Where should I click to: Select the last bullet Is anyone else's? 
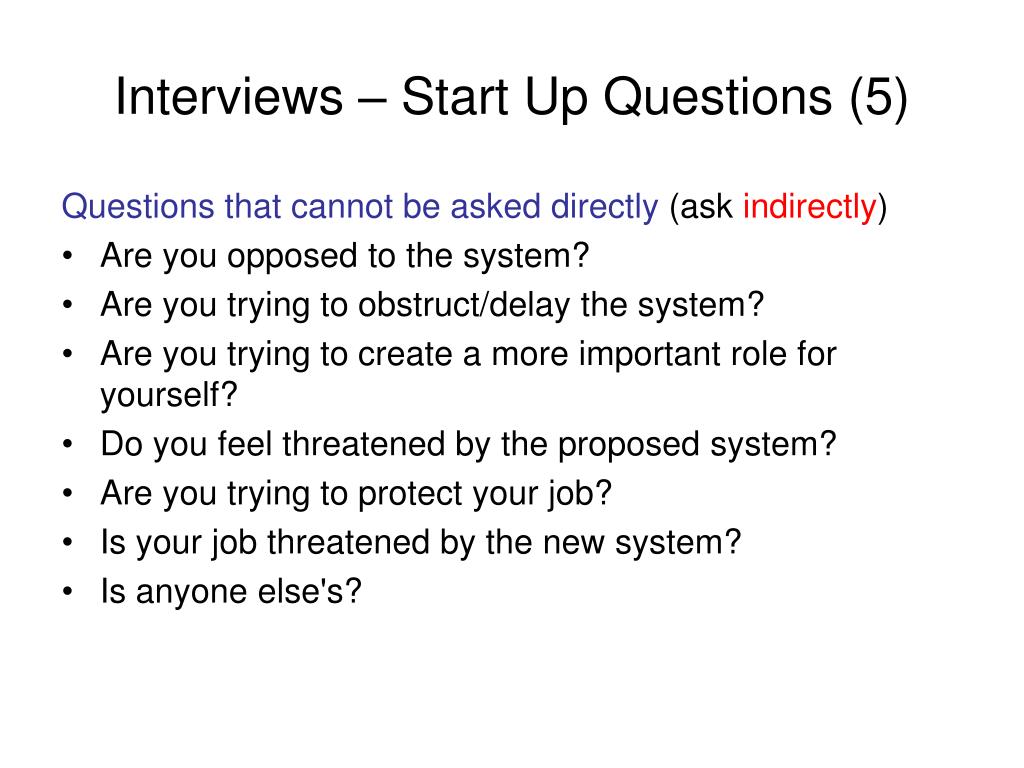231,592
